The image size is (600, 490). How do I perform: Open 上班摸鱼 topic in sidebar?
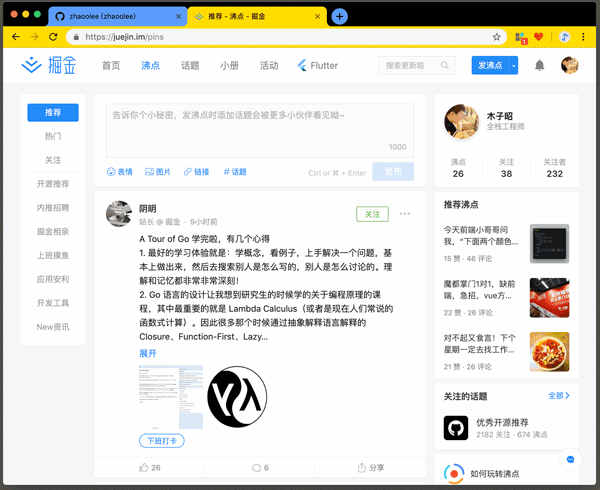tap(53, 255)
